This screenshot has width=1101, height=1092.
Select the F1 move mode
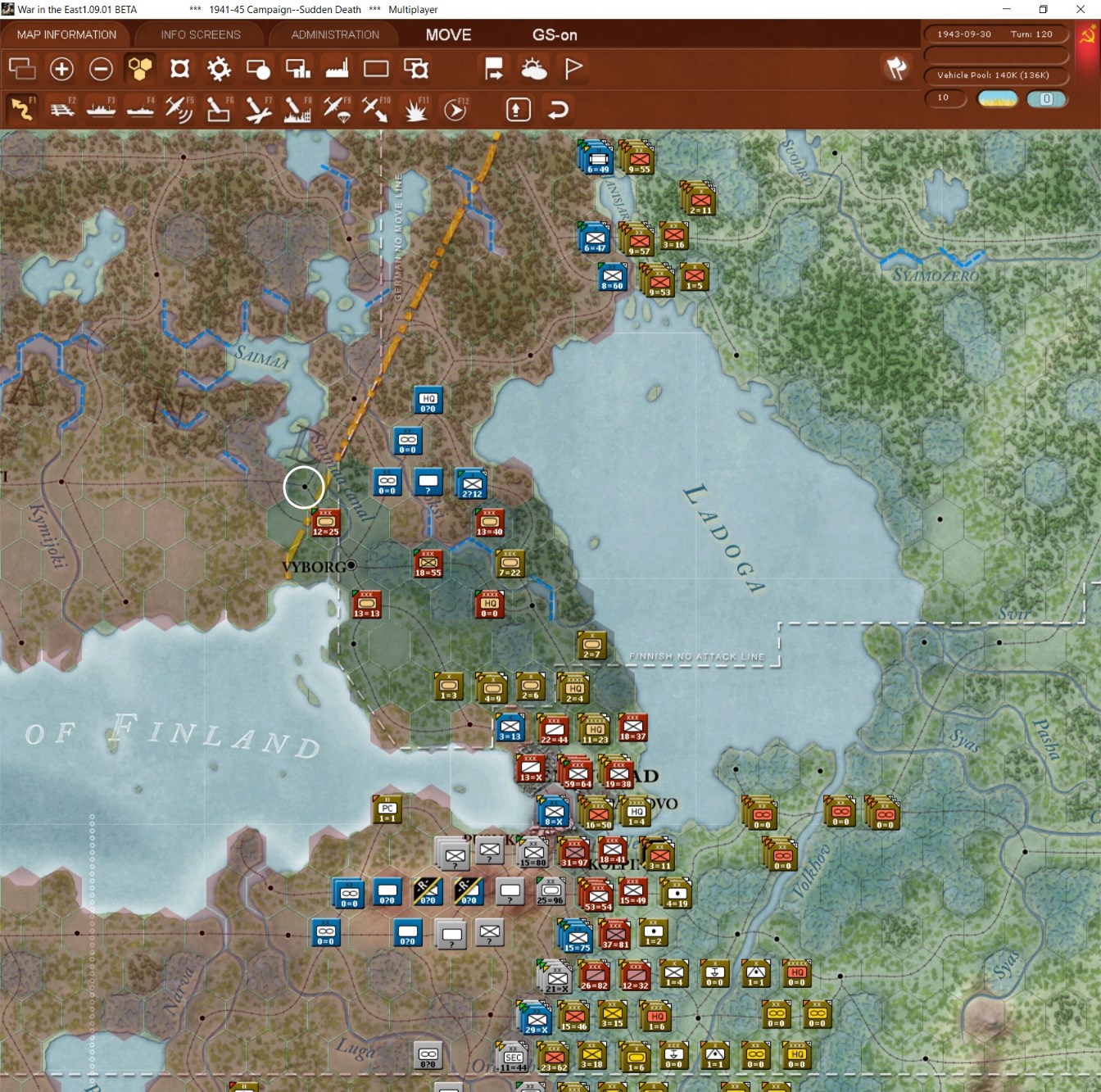(22, 109)
